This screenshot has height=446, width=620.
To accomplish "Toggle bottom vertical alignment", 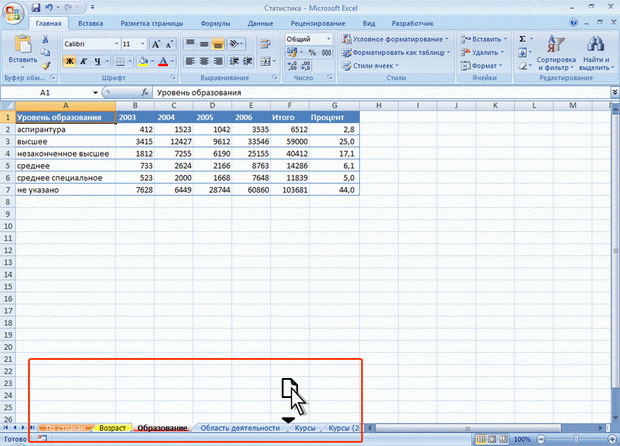I will click(218, 43).
